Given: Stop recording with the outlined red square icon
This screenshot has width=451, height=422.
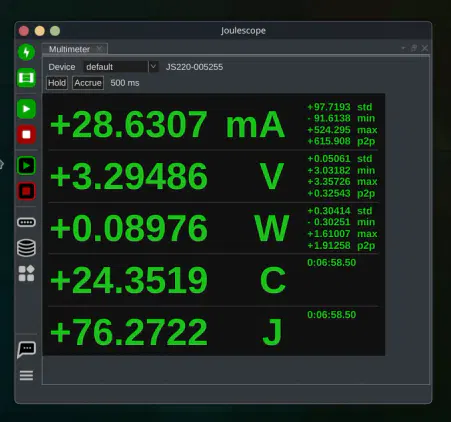Looking at the screenshot, I should pos(26,191).
